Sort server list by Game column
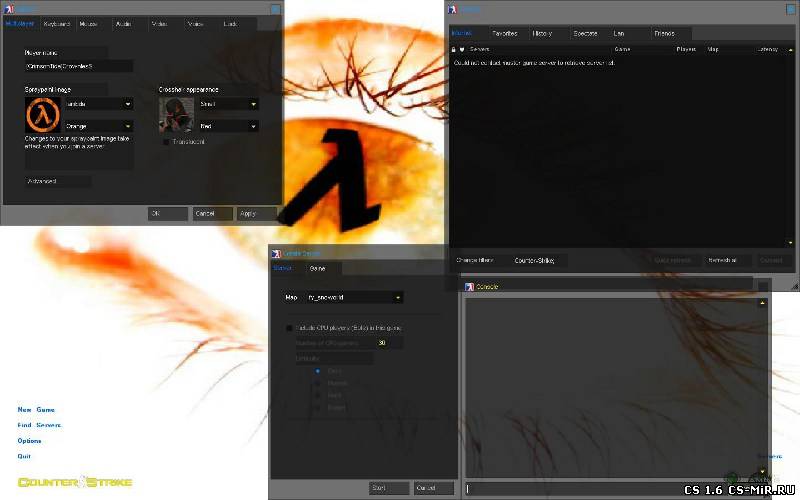Image resolution: width=800 pixels, height=500 pixels. point(643,49)
